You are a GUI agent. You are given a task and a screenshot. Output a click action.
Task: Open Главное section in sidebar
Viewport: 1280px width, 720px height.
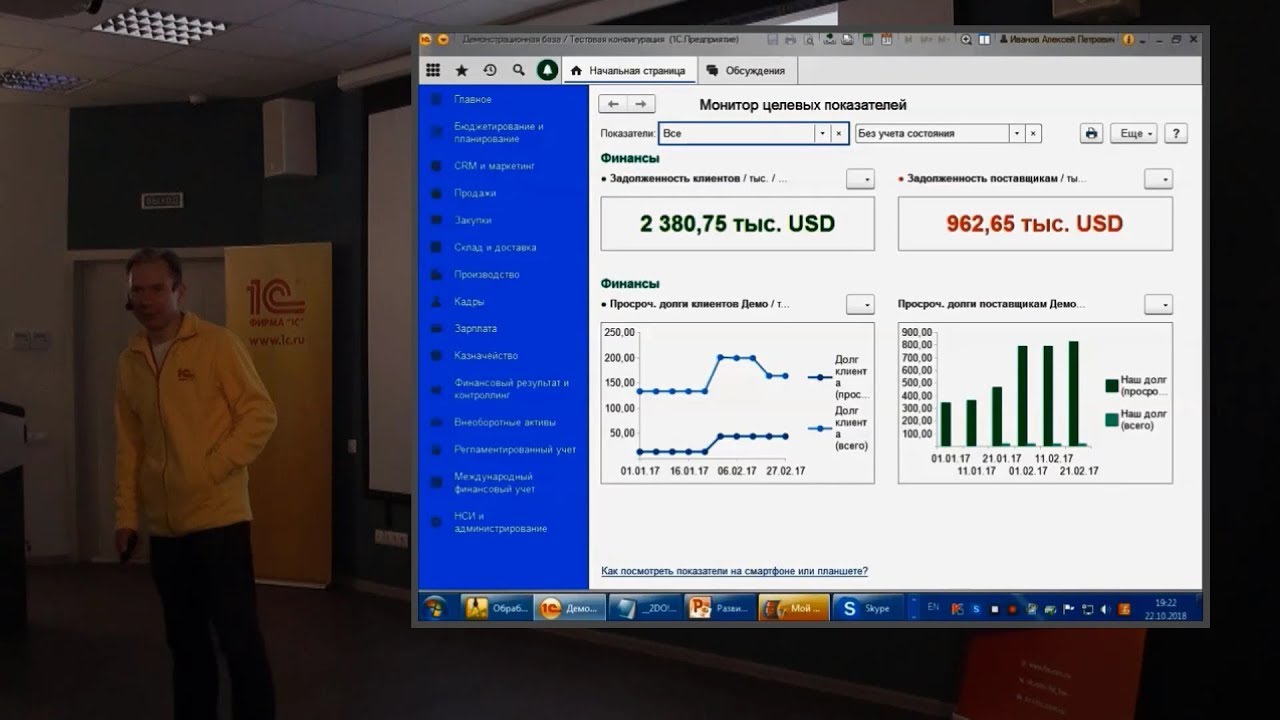pyautogui.click(x=473, y=99)
